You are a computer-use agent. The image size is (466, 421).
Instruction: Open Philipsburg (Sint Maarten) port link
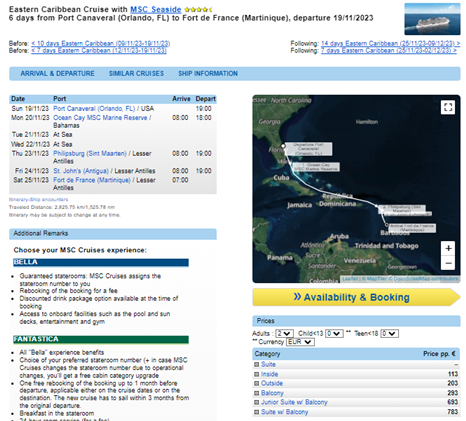coord(90,154)
